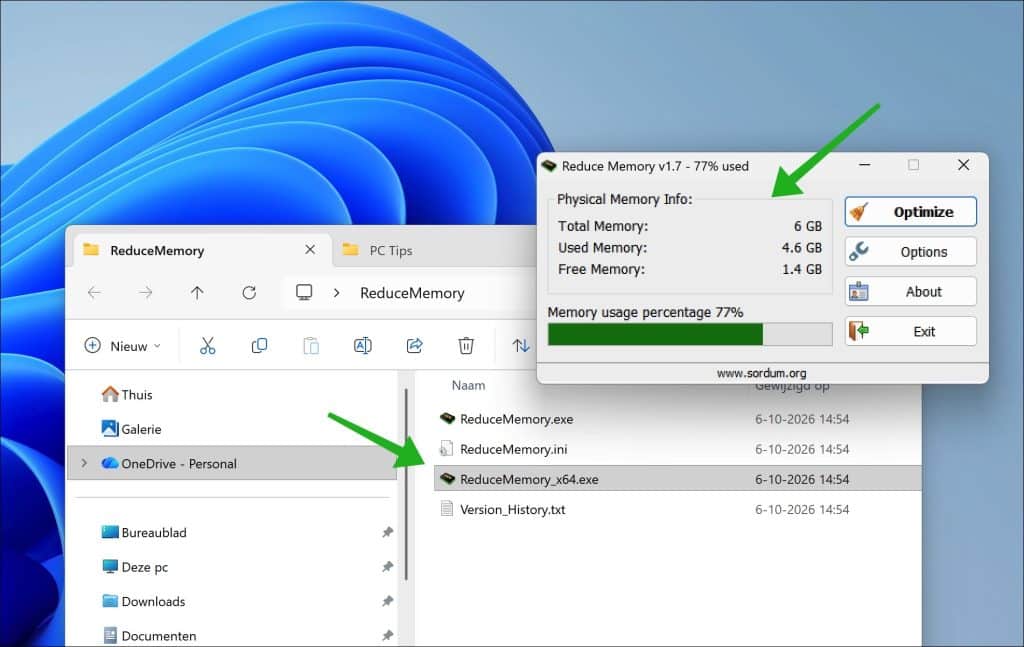This screenshot has height=647, width=1024.
Task: Open Options in Reduce Memory
Action: [x=910, y=251]
